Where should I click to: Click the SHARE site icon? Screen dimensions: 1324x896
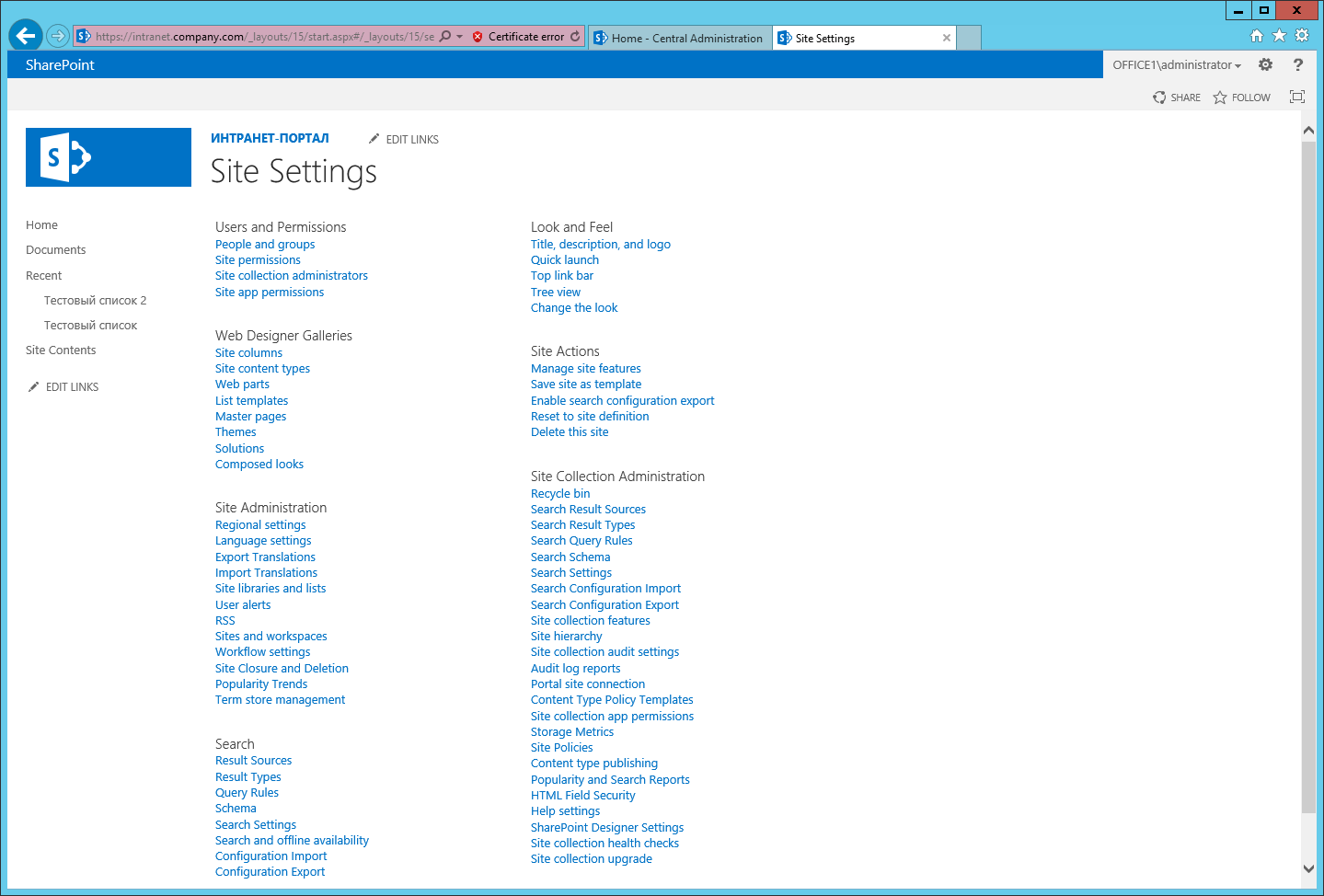pyautogui.click(x=1177, y=98)
